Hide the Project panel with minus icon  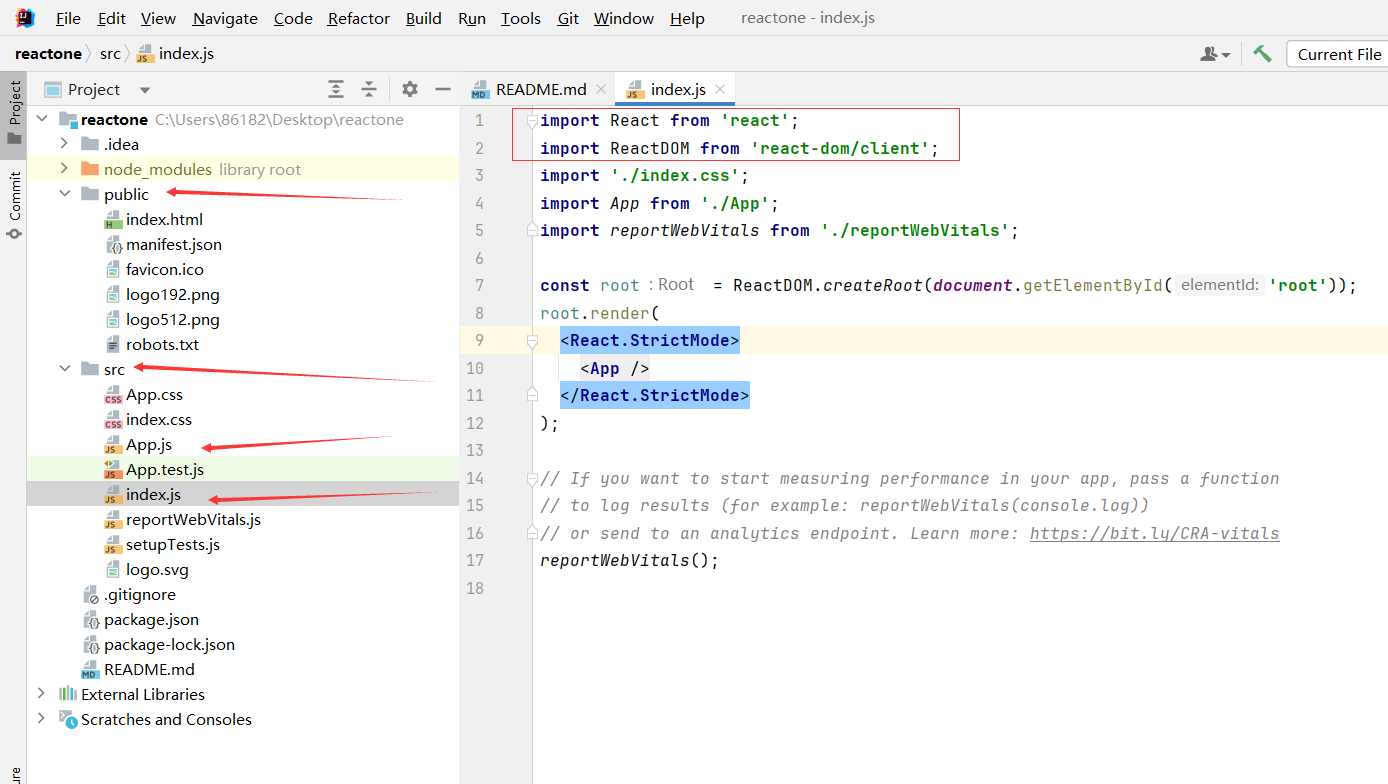pyautogui.click(x=443, y=89)
